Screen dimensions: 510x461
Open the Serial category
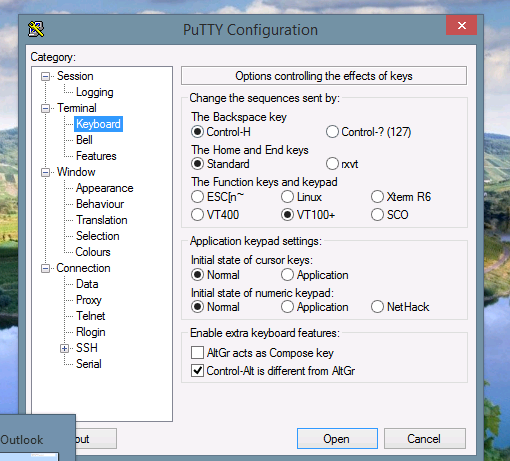pos(88,364)
